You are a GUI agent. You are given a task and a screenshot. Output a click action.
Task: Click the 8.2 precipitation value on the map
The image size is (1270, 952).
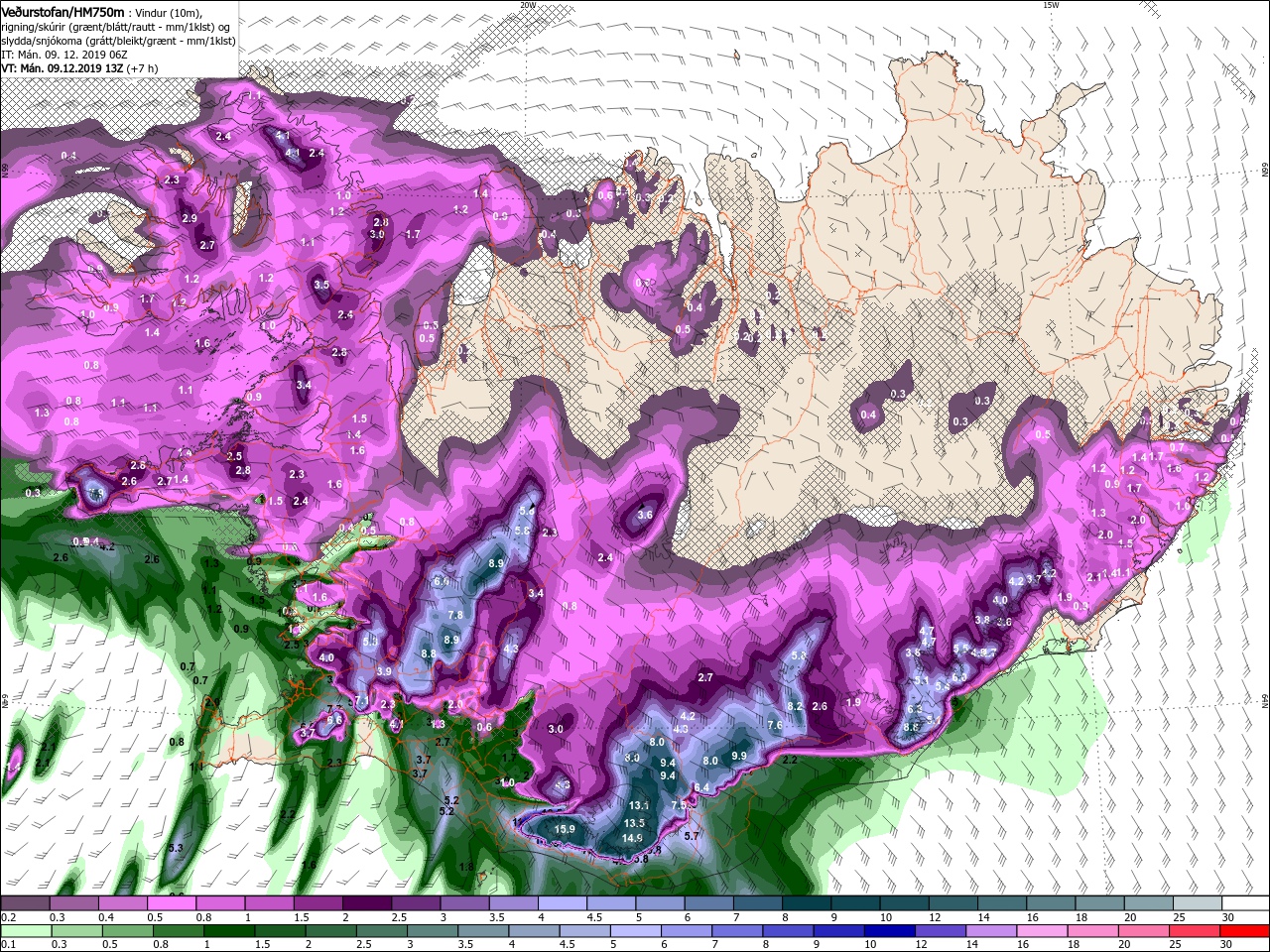[794, 706]
